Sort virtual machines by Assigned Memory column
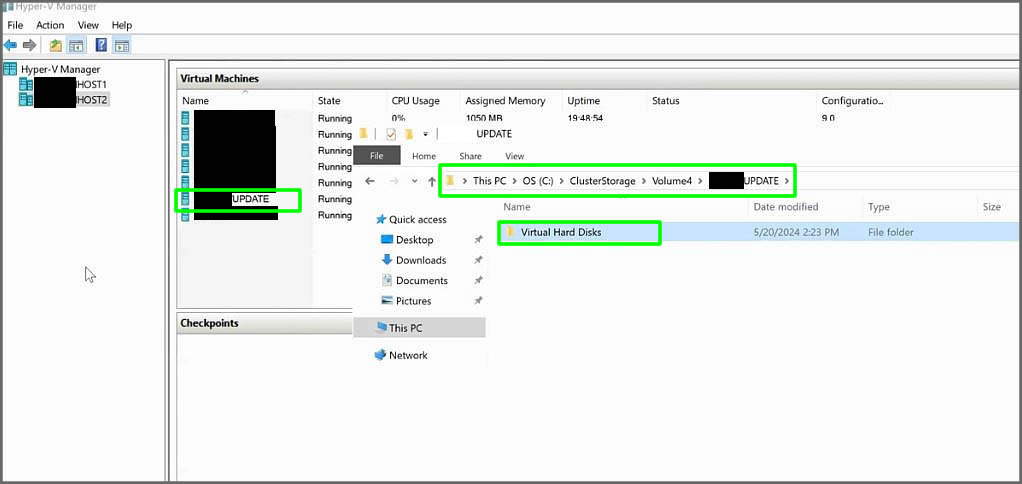The image size is (1022, 484). (x=505, y=101)
